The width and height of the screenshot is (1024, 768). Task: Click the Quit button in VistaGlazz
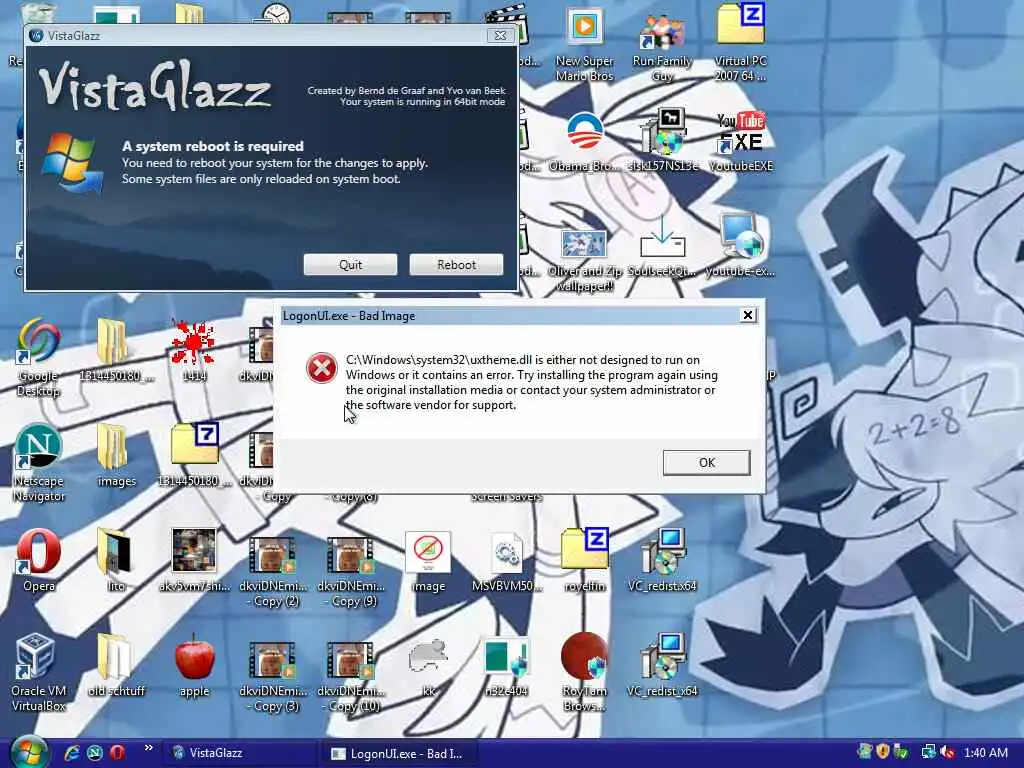[350, 264]
